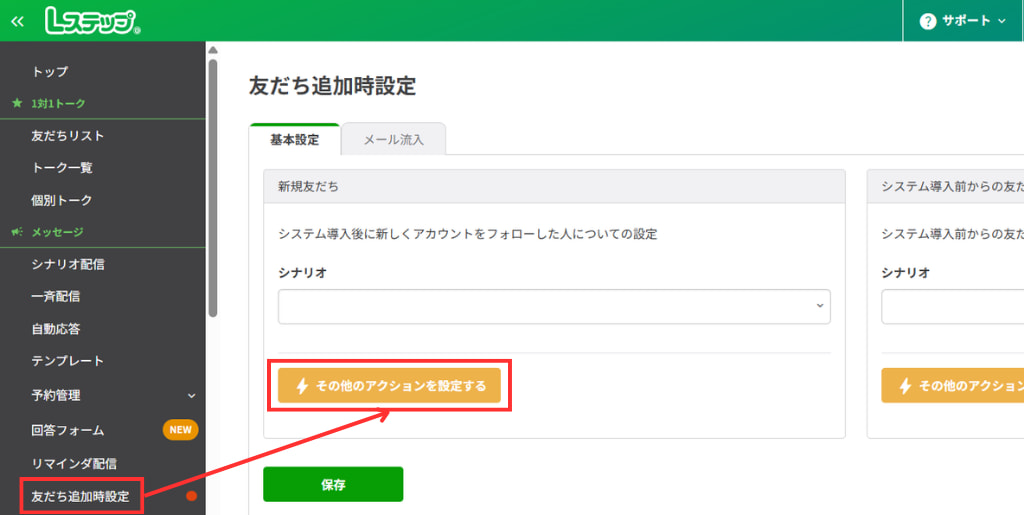Click the question mark support icon
Image resolution: width=1024 pixels, height=515 pixels.
point(927,21)
